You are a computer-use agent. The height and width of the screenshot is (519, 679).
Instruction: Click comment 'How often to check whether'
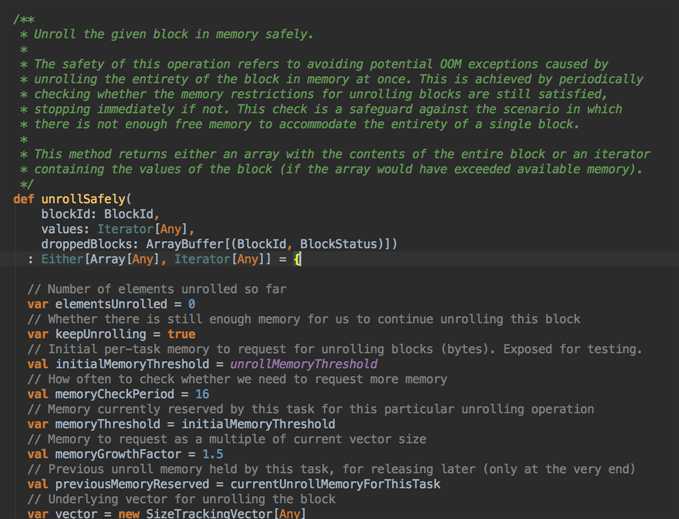point(237,379)
